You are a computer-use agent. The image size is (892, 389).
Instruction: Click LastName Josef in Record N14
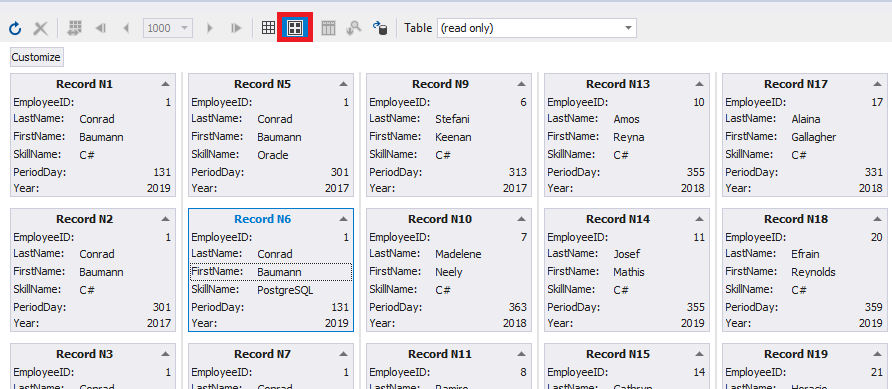coord(627,254)
